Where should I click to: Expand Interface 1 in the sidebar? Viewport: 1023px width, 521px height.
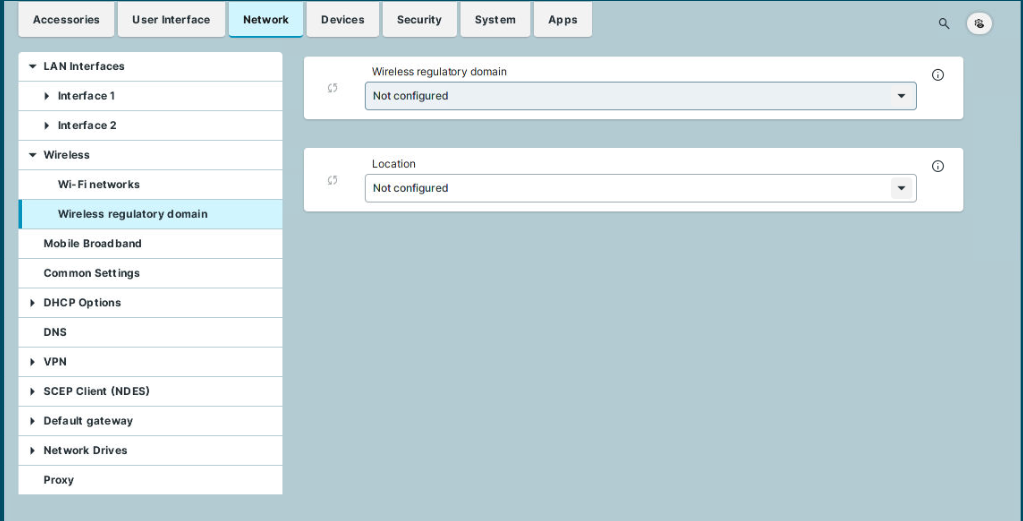pyautogui.click(x=47, y=96)
